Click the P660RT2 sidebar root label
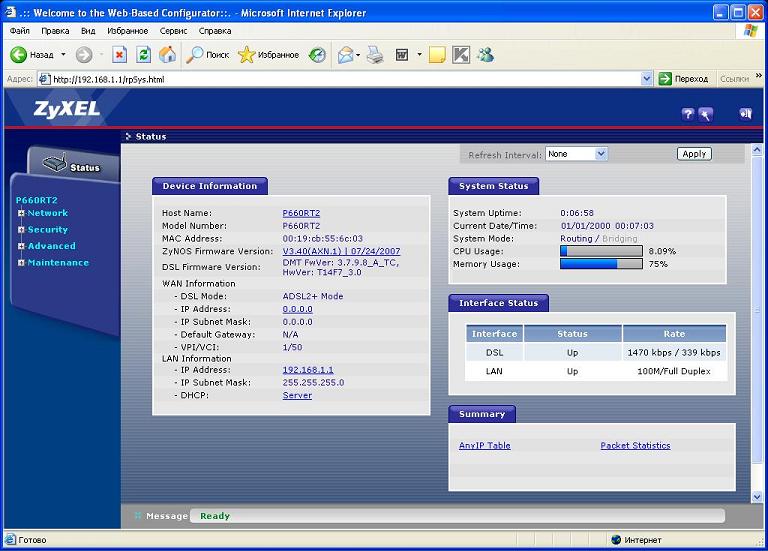Viewport: 768px width, 551px height. [37, 200]
